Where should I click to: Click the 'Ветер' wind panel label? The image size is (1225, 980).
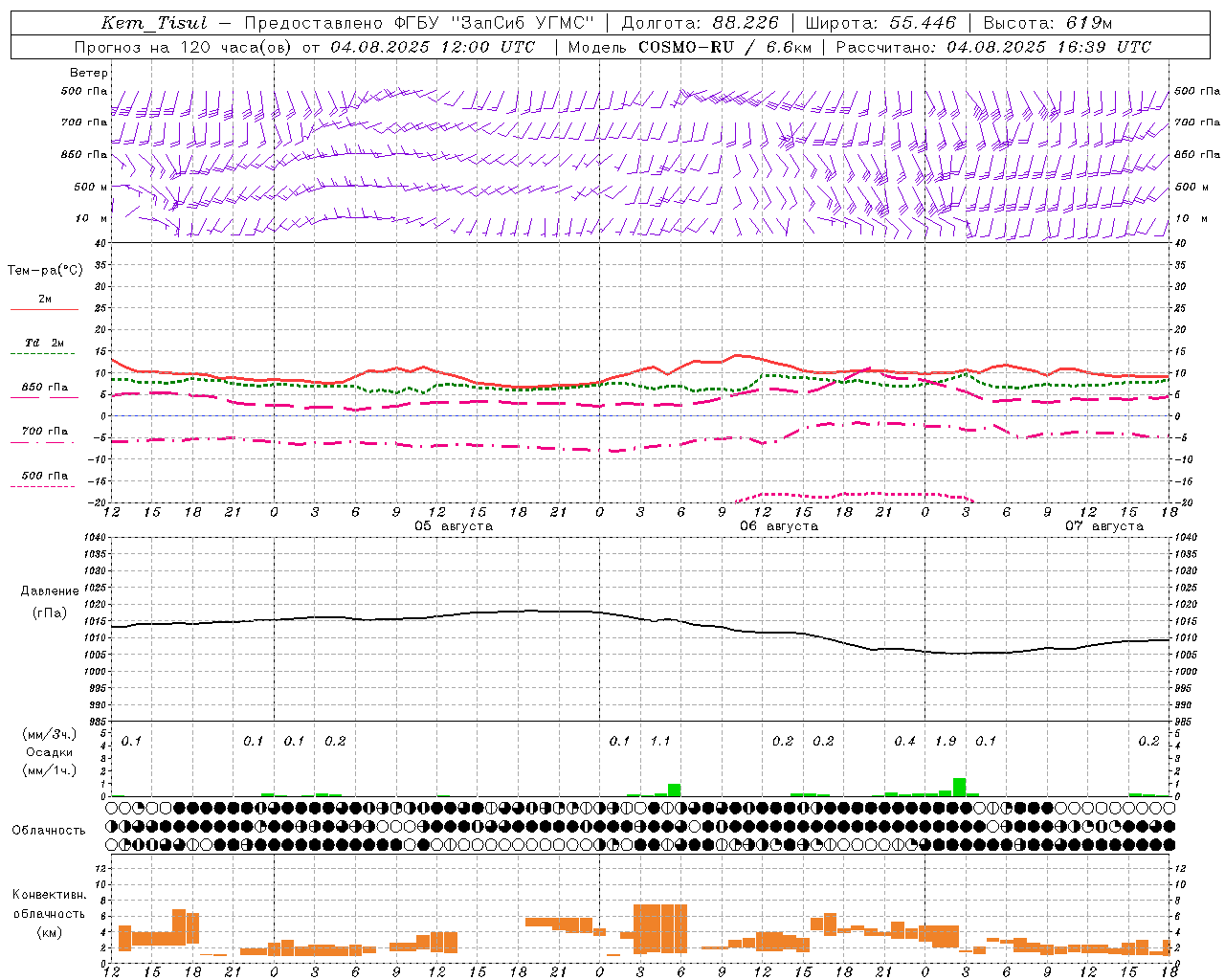pyautogui.click(x=89, y=73)
